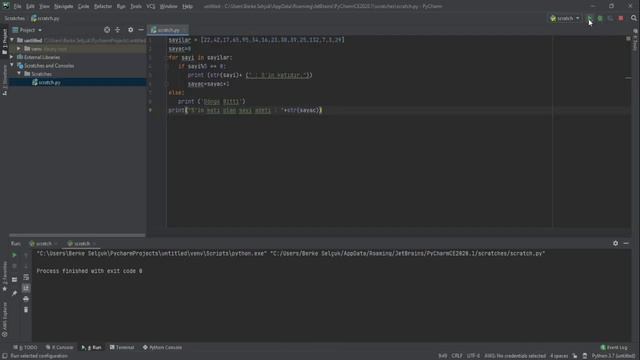640x360 pixels.
Task: Open the Python Console tool window
Action: (x=162, y=347)
